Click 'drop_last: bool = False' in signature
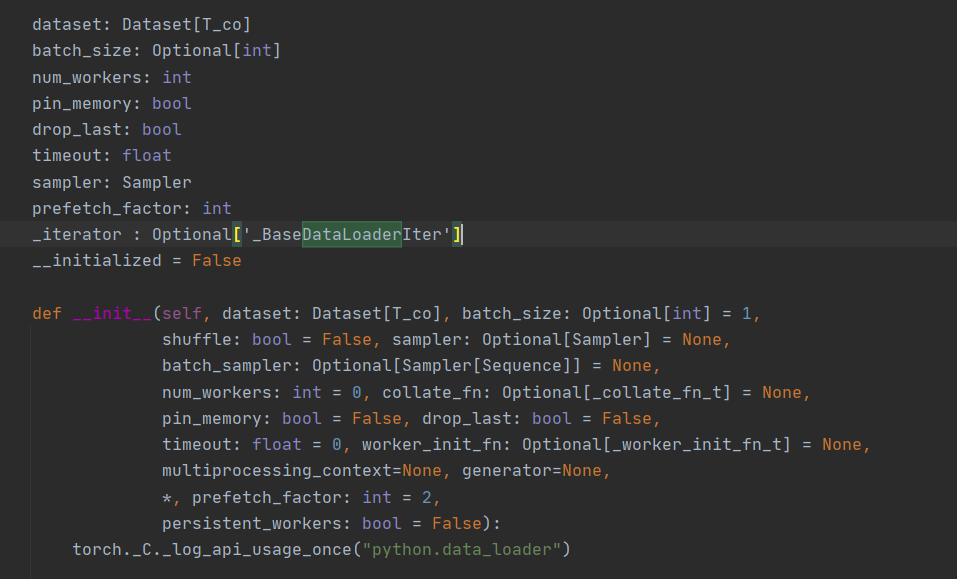 [x=536, y=419]
